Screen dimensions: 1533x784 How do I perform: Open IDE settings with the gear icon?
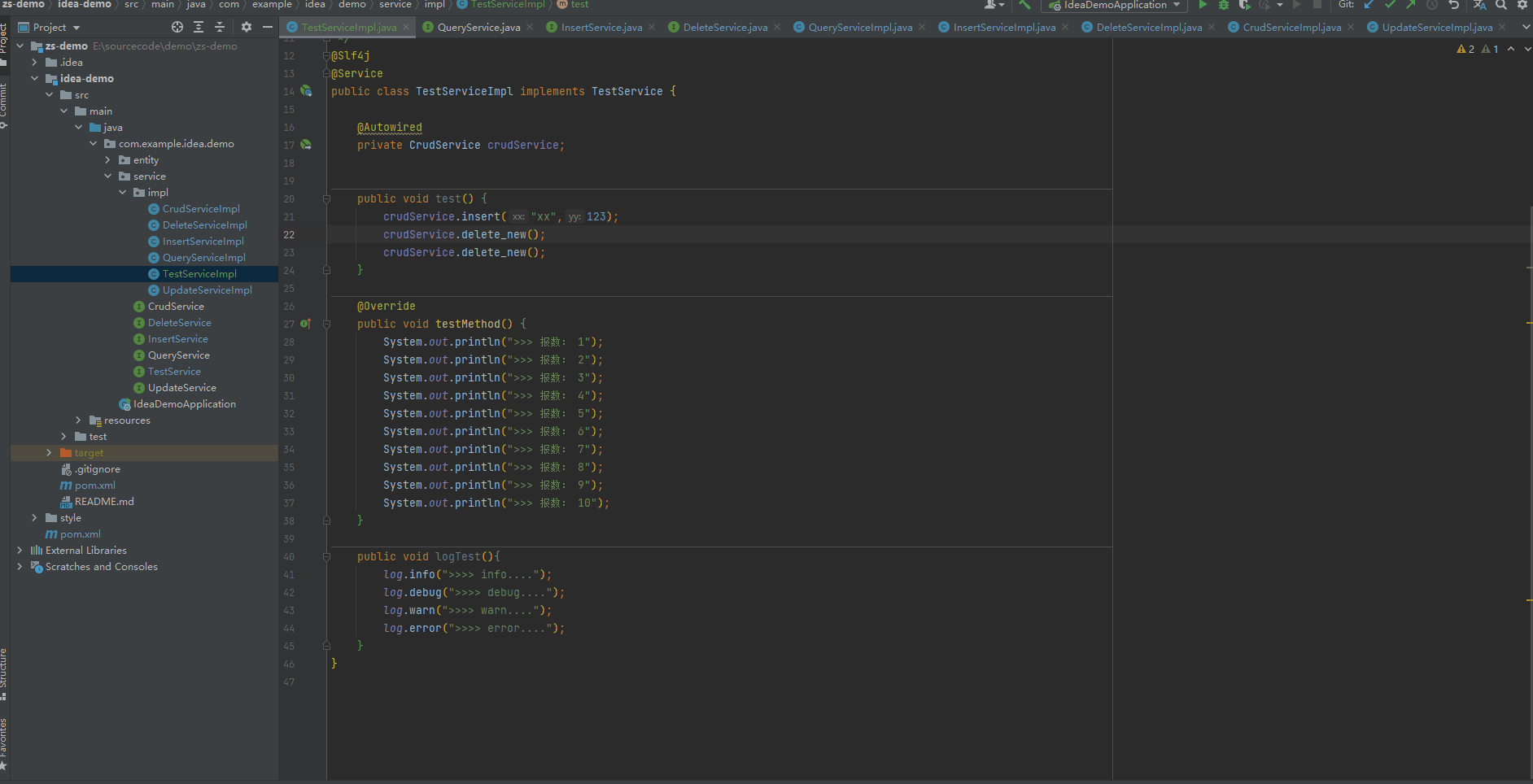click(x=1523, y=6)
